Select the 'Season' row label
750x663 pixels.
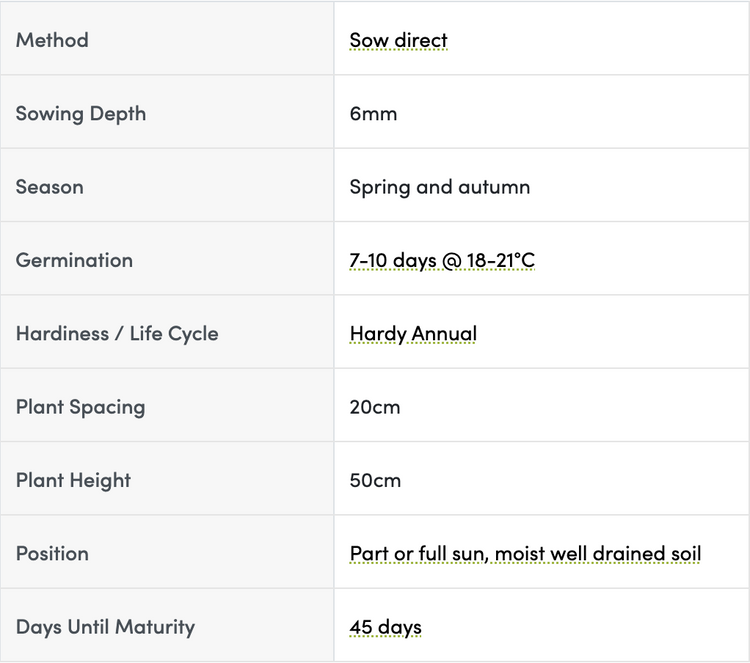50,187
